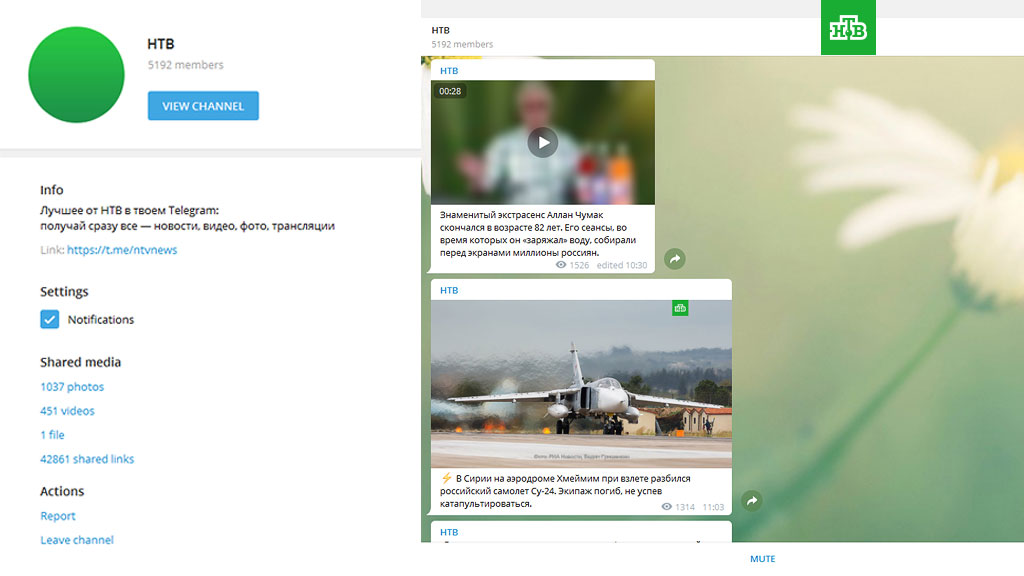Click the НТВ chat header title

coord(441,30)
